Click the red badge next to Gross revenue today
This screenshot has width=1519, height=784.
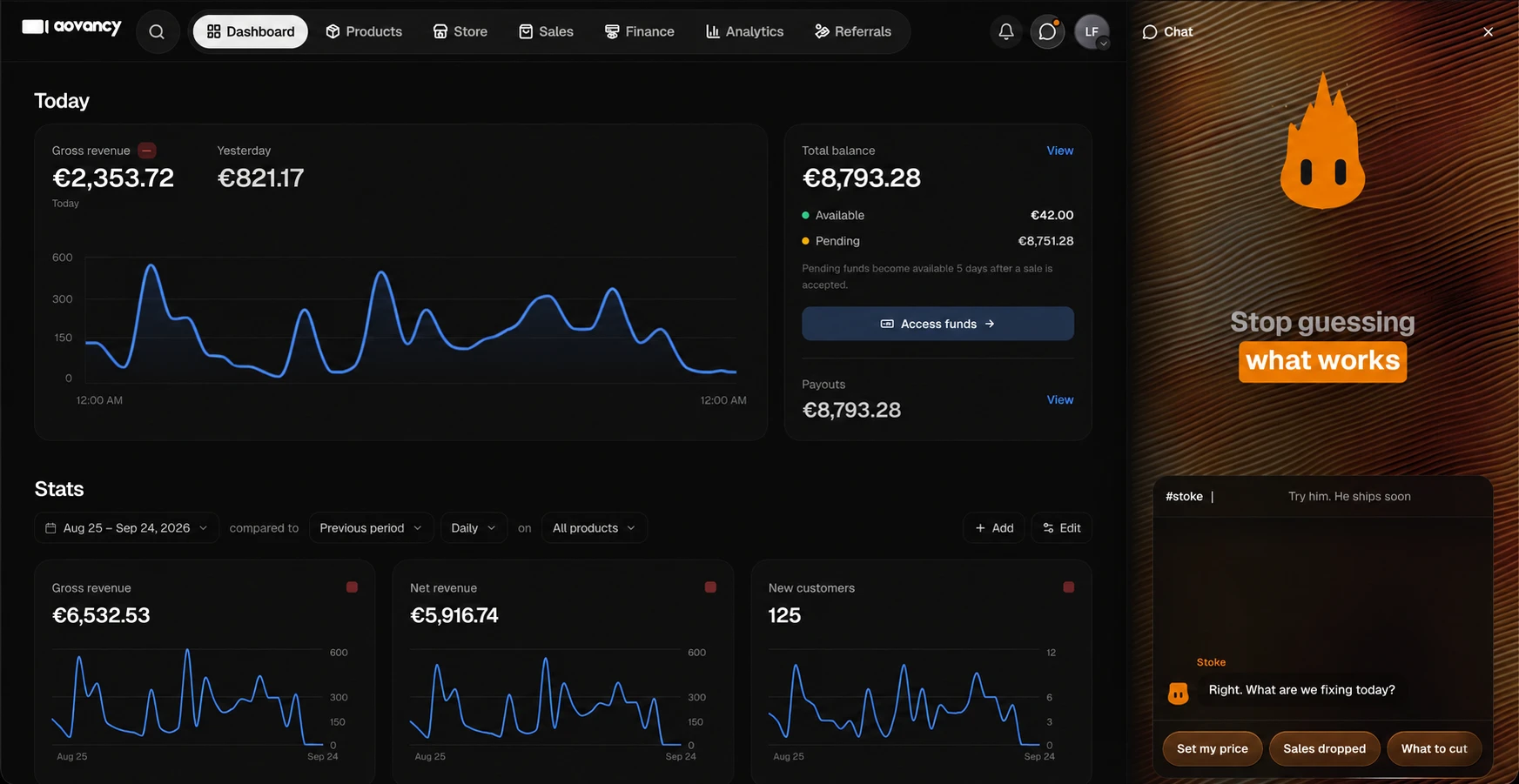[x=147, y=151]
